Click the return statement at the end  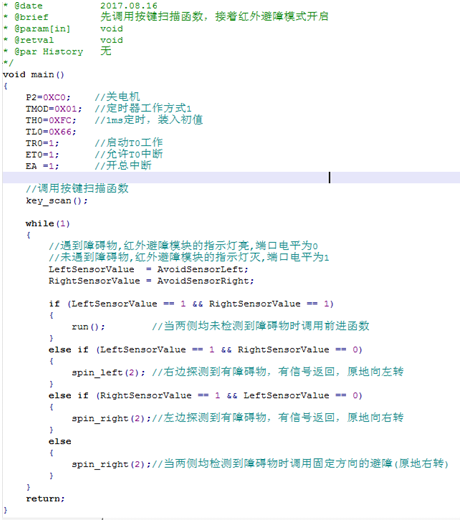coord(45,499)
